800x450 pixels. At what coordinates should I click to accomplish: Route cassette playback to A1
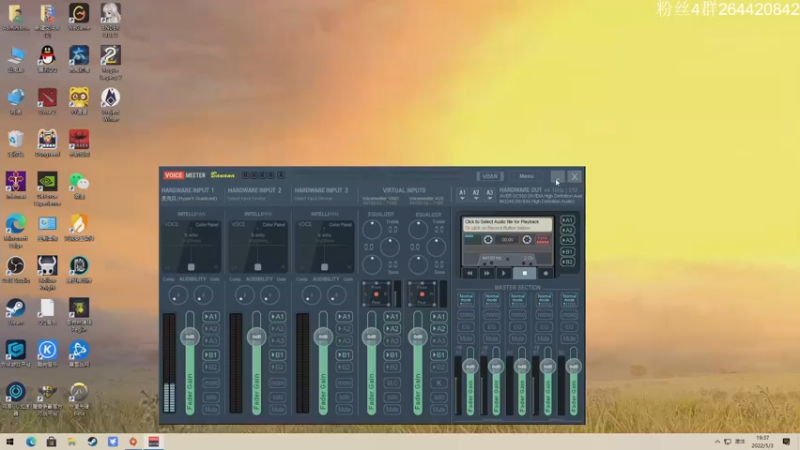(567, 220)
